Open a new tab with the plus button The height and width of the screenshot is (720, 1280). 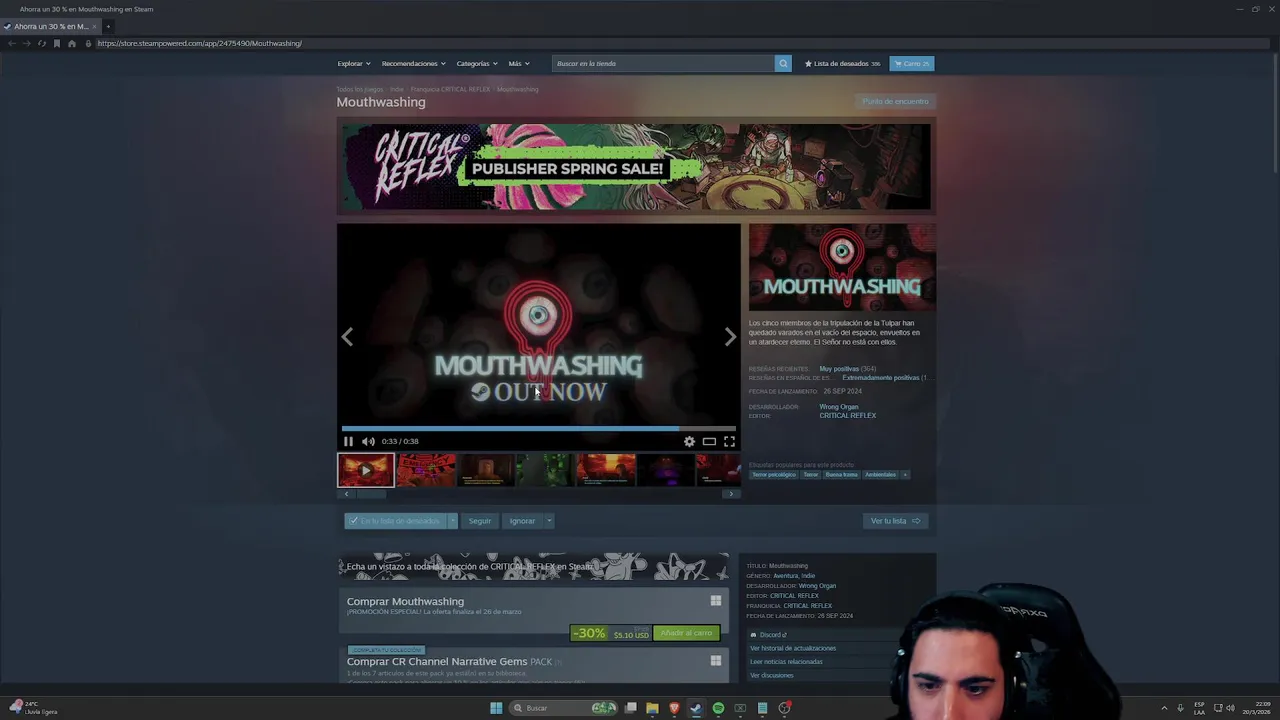[x=108, y=27]
